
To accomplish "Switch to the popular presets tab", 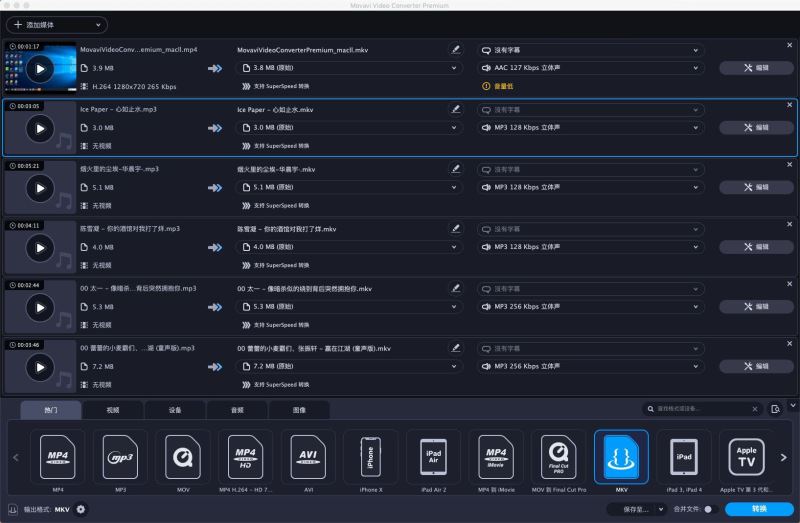I will click(x=51, y=410).
